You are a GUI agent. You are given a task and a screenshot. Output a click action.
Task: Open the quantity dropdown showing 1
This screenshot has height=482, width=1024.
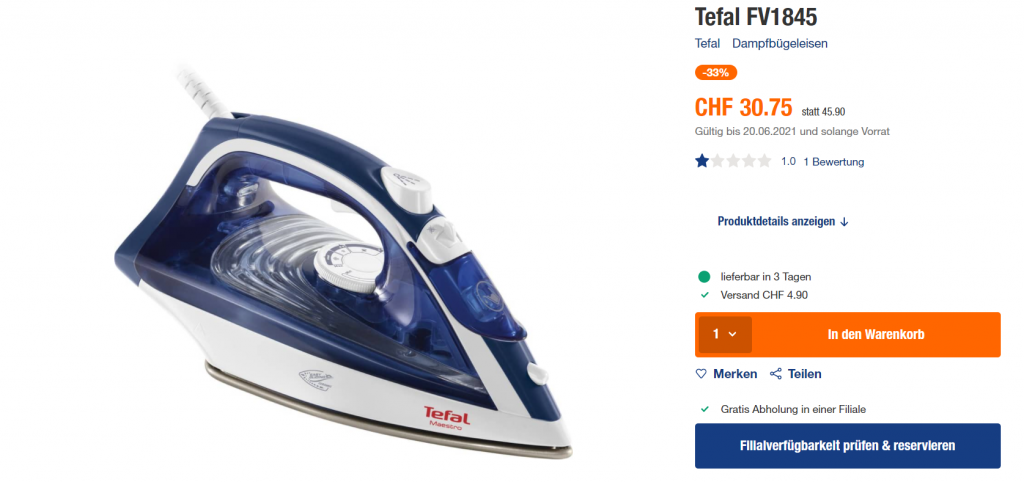coord(725,334)
